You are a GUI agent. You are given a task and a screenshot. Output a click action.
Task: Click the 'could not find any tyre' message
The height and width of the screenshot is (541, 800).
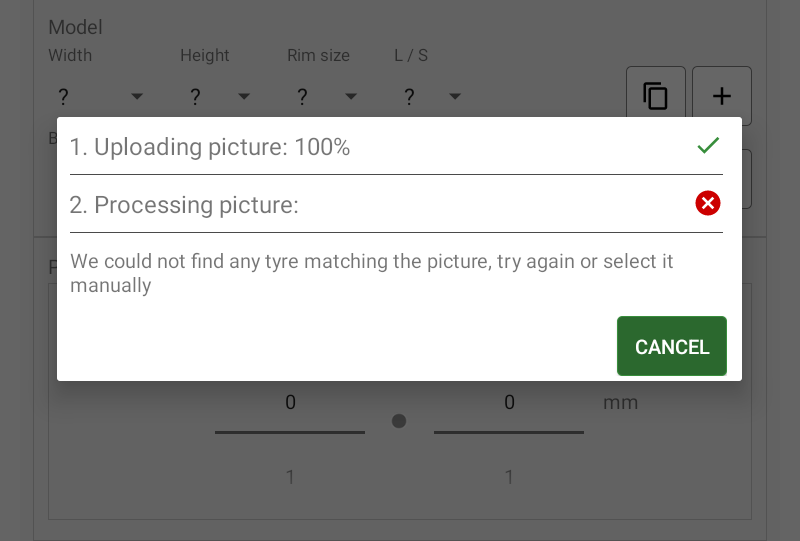coord(371,273)
